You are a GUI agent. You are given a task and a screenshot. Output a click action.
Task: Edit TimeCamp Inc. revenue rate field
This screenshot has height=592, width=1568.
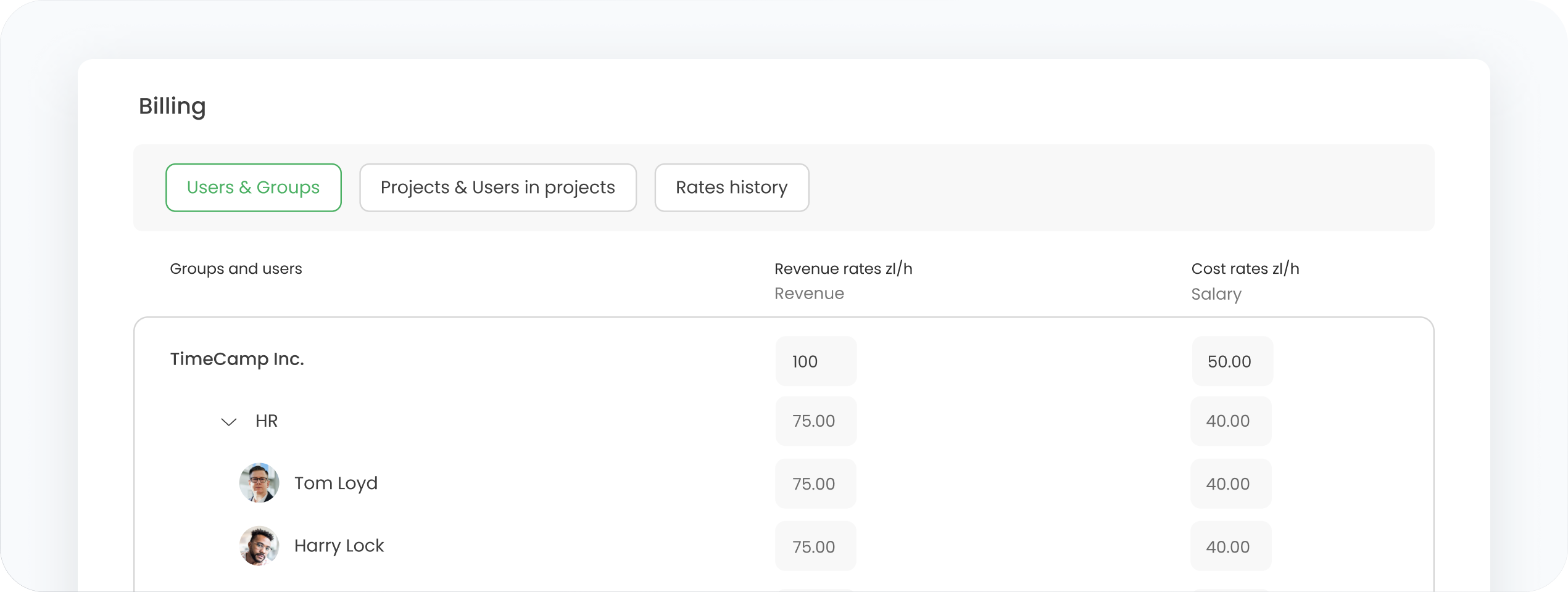point(815,361)
